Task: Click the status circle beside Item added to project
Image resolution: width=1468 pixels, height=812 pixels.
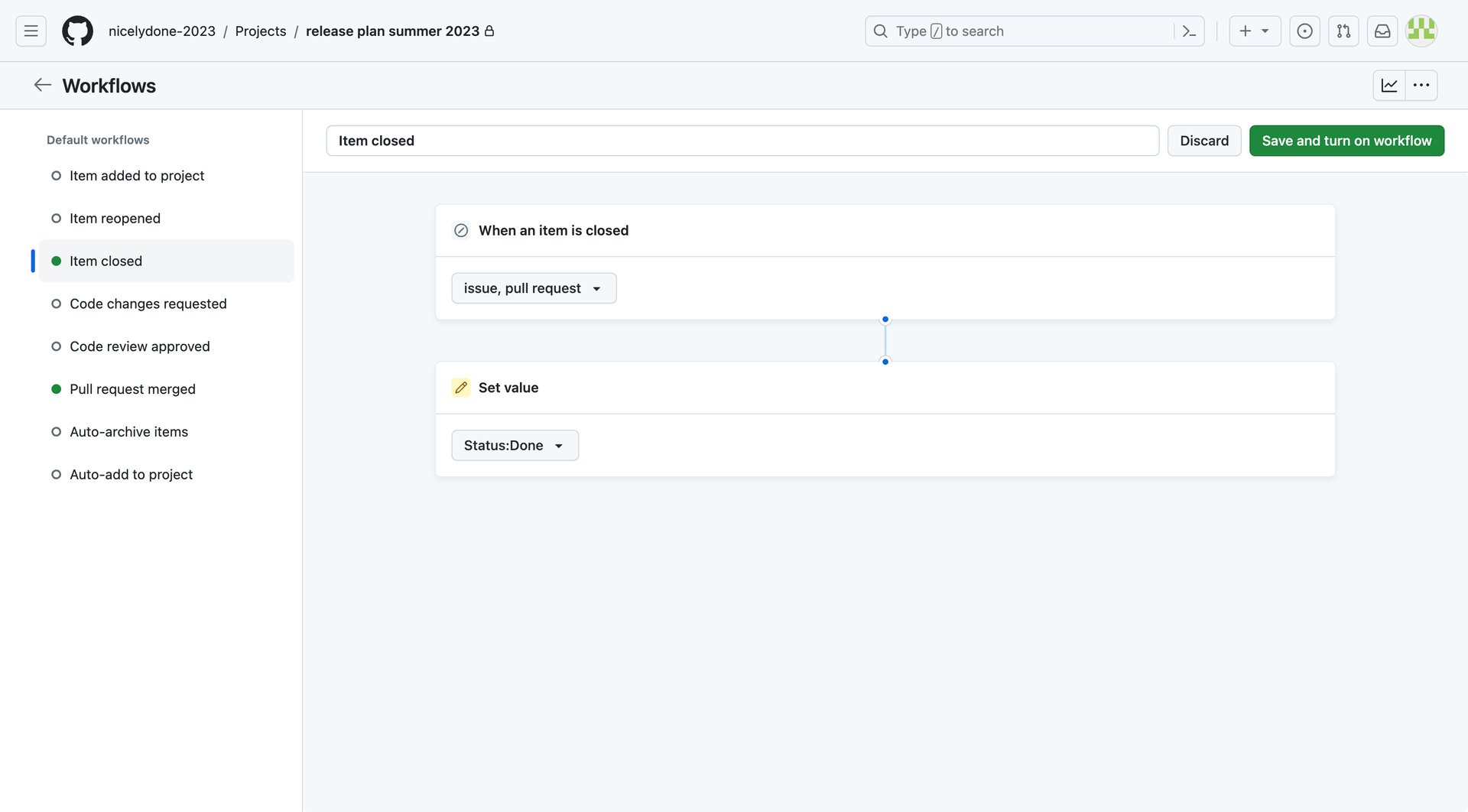Action: [x=56, y=175]
